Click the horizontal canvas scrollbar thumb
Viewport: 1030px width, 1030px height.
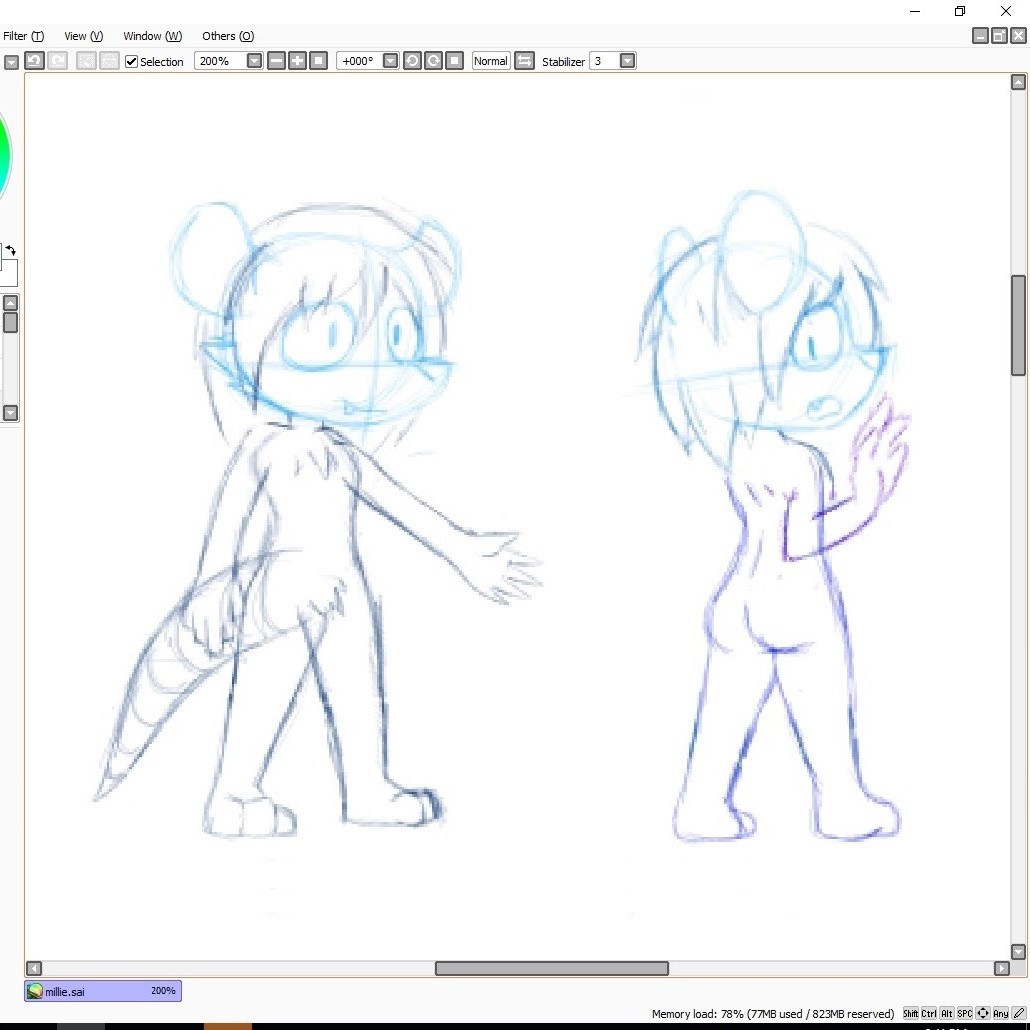[552, 968]
